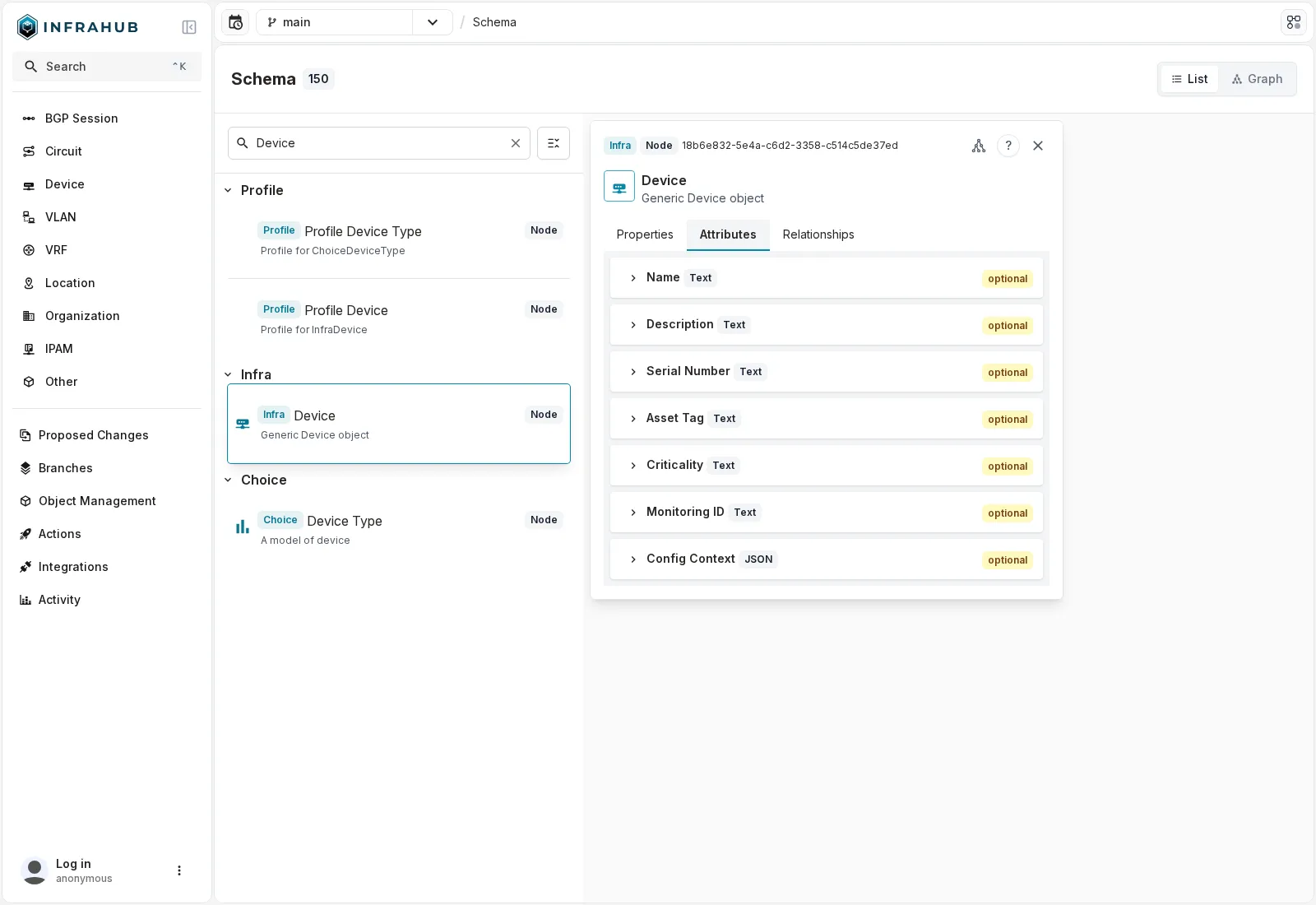Open BGP Session menu item
The height and width of the screenshot is (905, 1316).
tap(107, 118)
